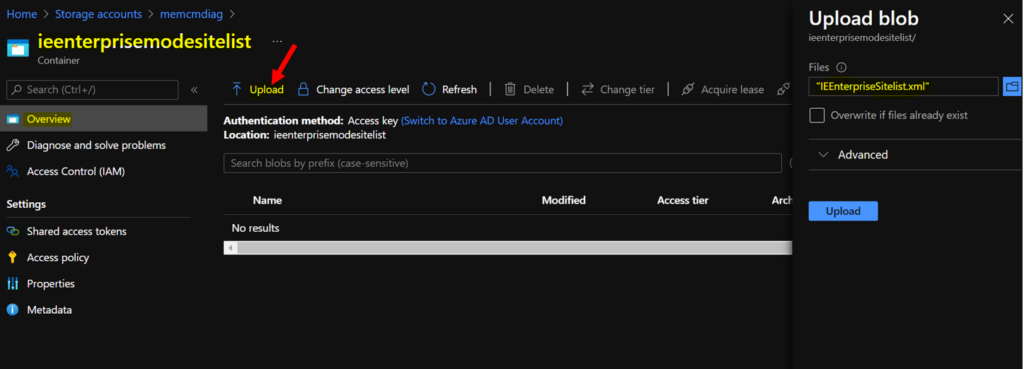Collapse the left menu with double chevron
Screen dimensions: 1024x369
click(194, 89)
